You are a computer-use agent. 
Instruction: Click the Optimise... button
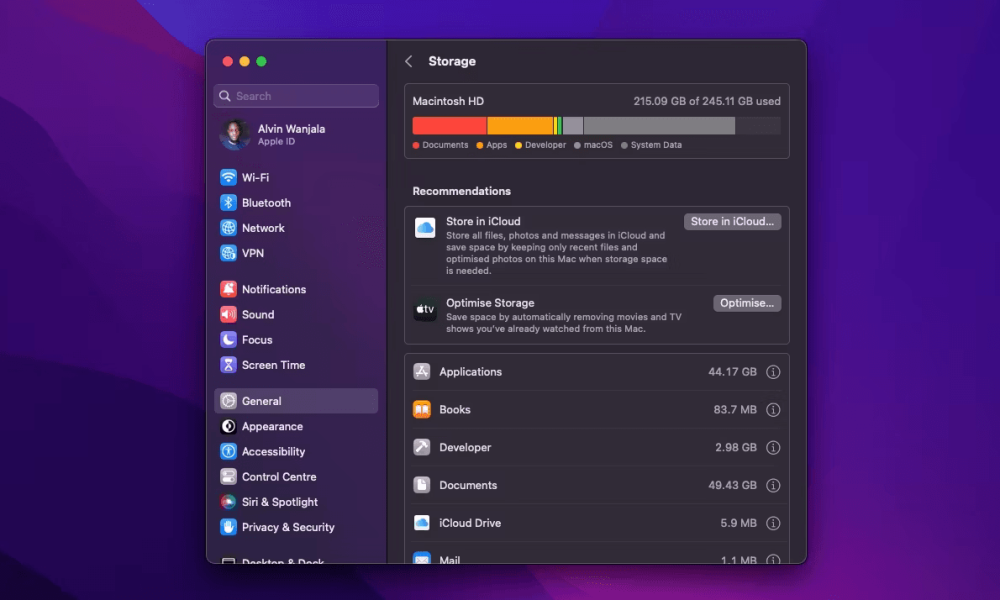click(747, 303)
